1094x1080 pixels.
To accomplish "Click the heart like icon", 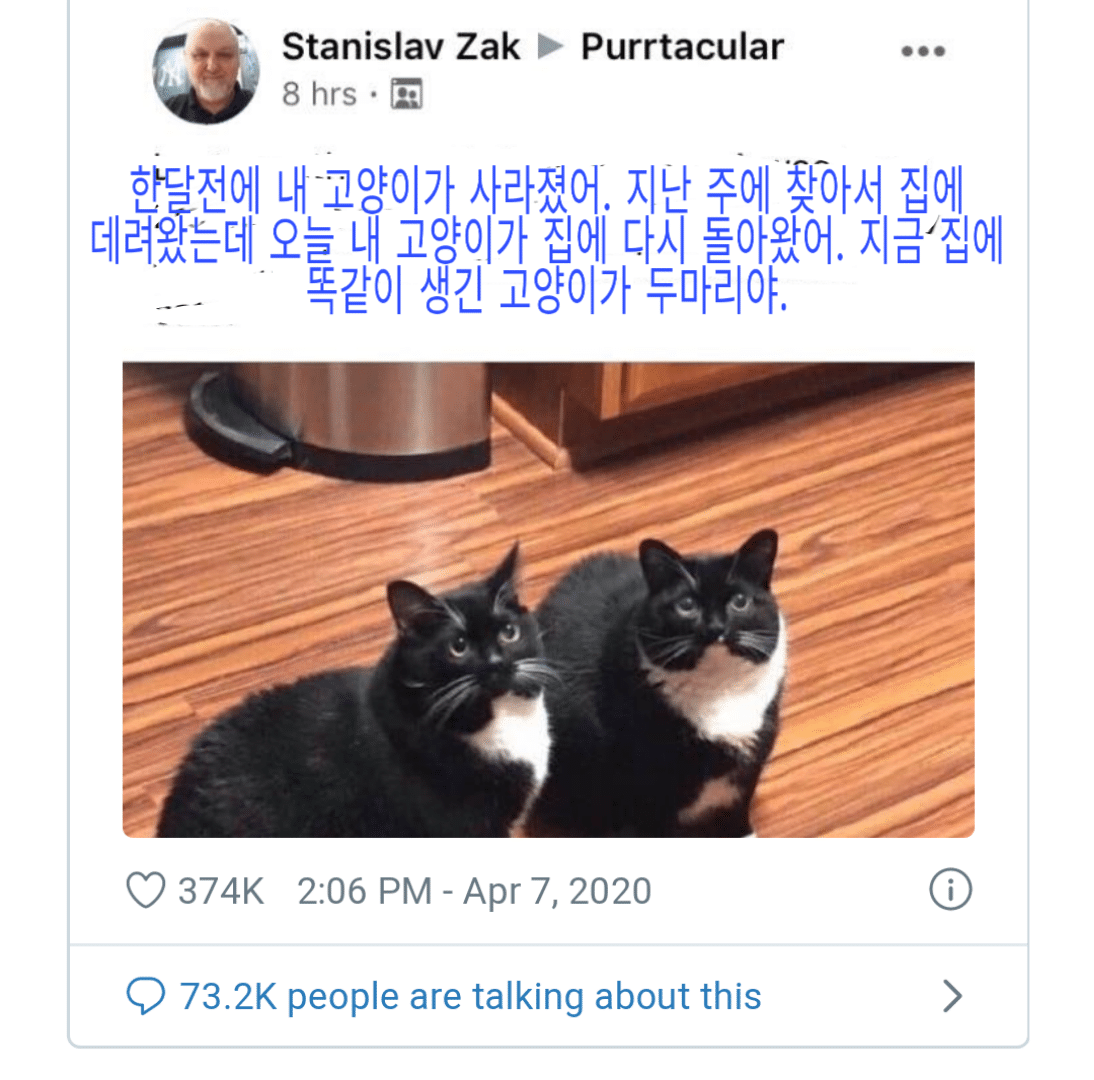I will (x=146, y=890).
